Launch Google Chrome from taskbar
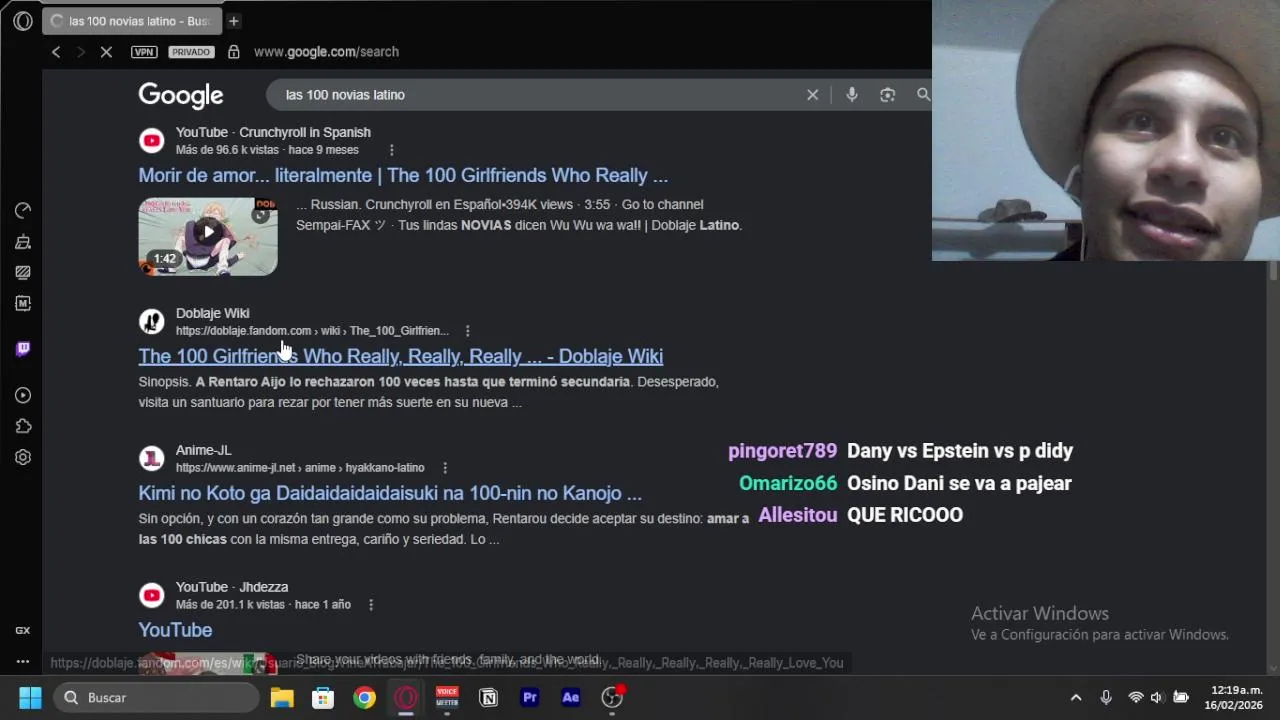 (364, 698)
